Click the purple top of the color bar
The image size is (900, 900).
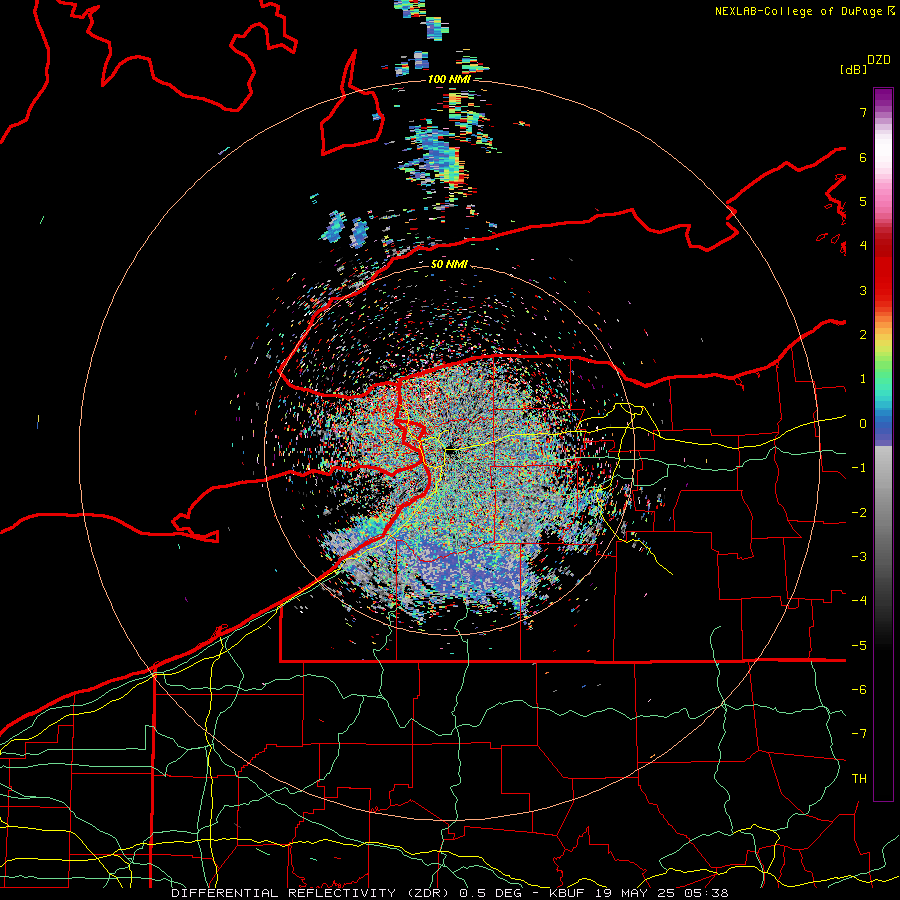click(x=883, y=99)
